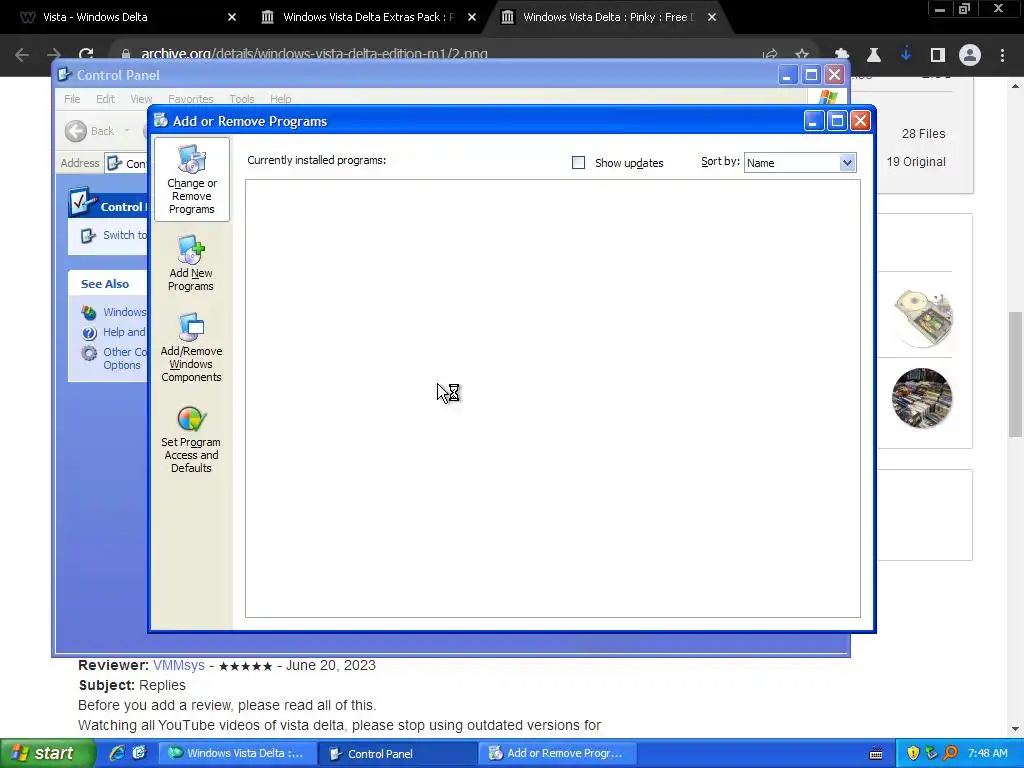Open the on-screen keyboard tray icon
1024x768 pixels.
point(876,754)
